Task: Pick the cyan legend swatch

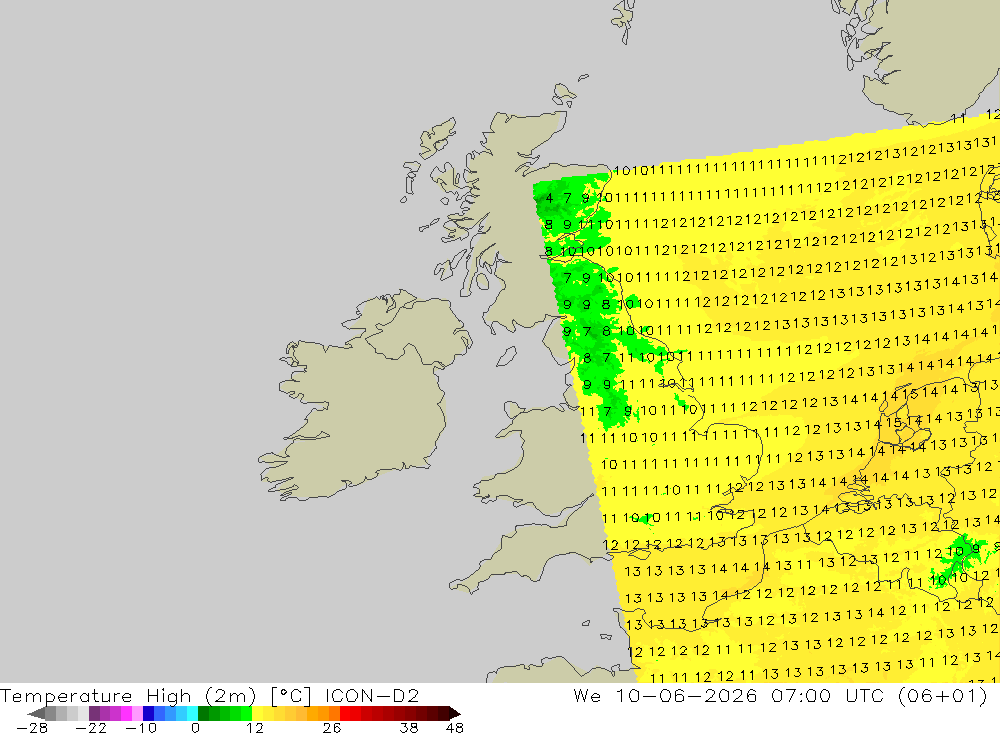Action: click(192, 713)
